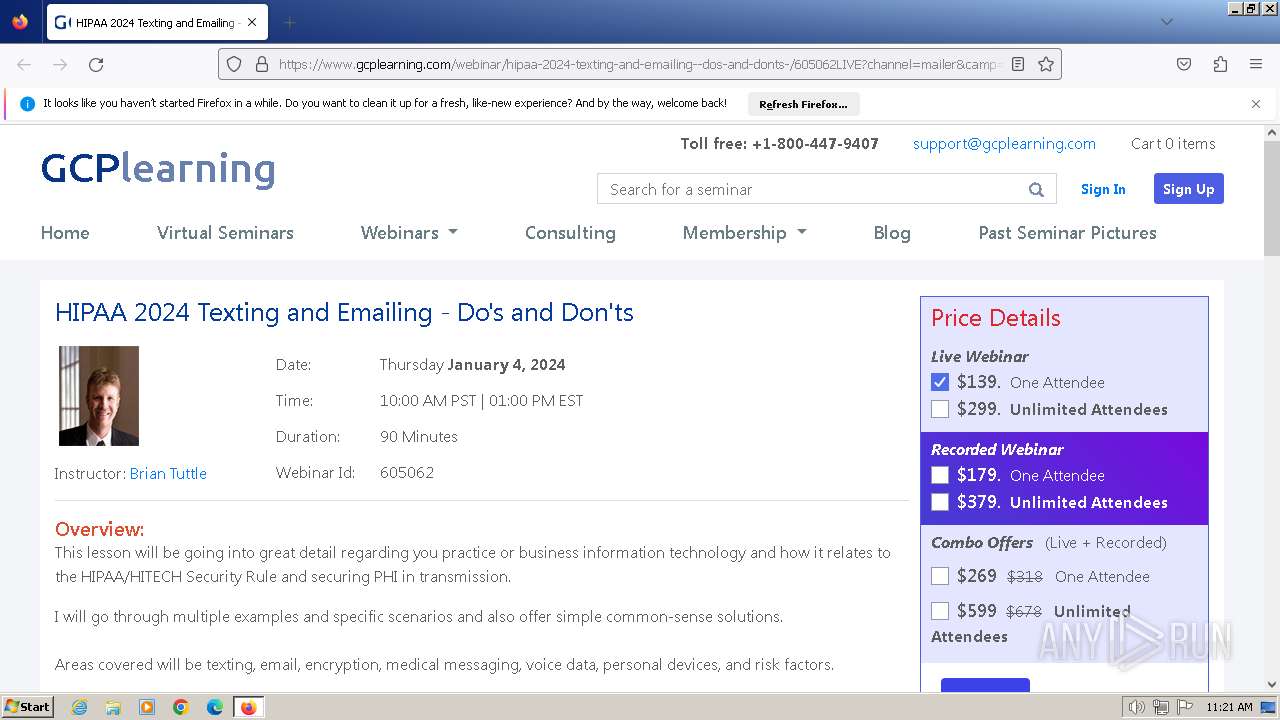Click the browser address bar

(640, 64)
